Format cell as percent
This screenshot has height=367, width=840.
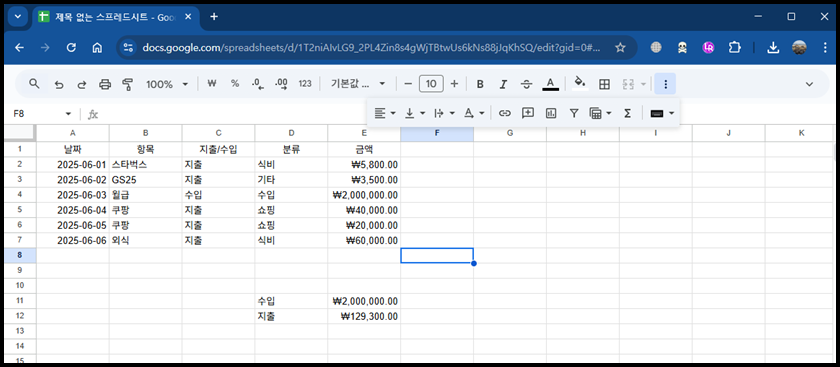pyautogui.click(x=235, y=84)
